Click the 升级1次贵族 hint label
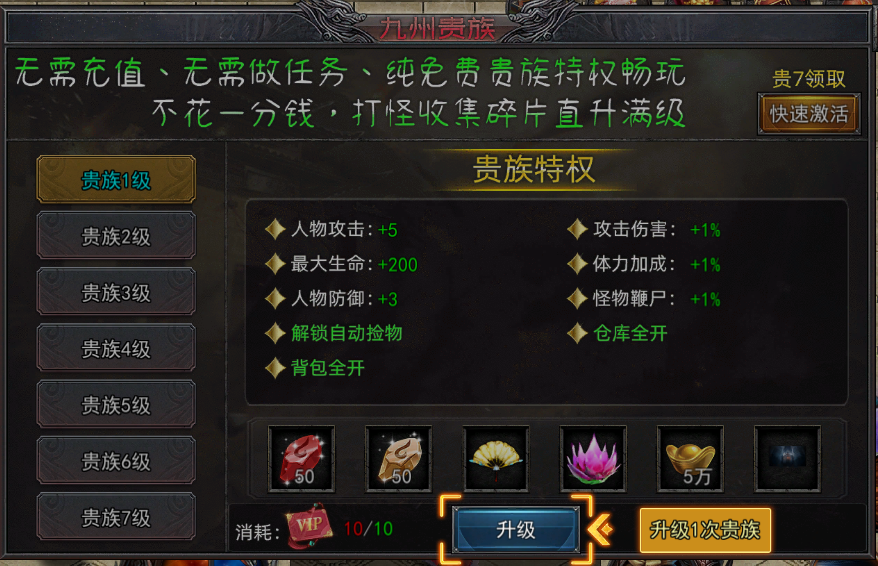This screenshot has width=878, height=566. (705, 530)
